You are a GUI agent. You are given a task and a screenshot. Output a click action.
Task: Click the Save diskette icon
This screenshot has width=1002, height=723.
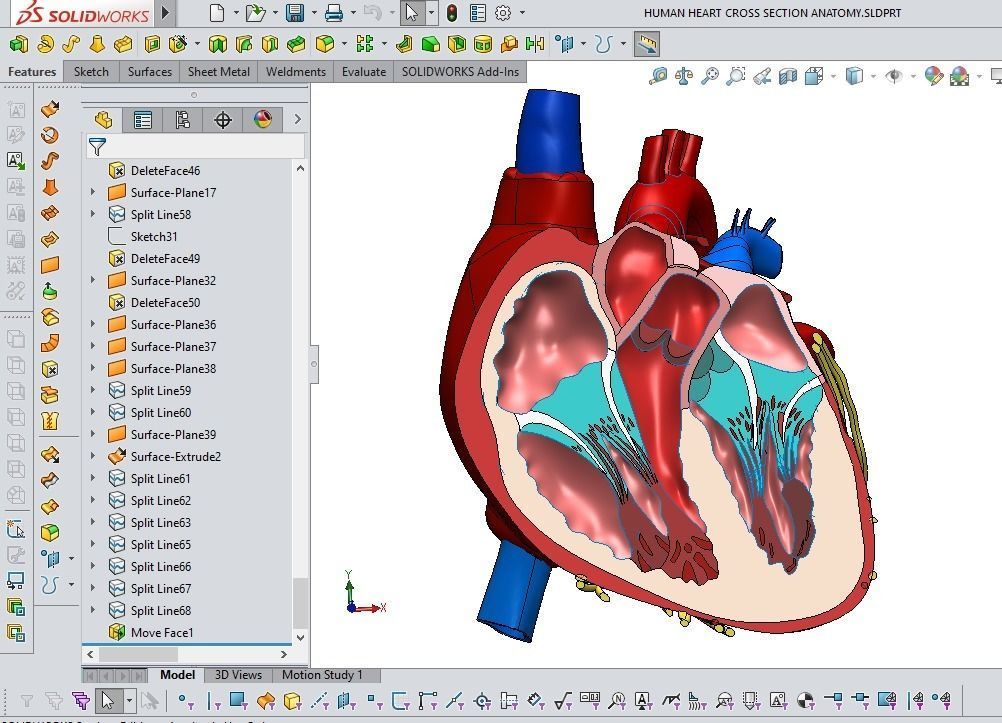point(295,13)
